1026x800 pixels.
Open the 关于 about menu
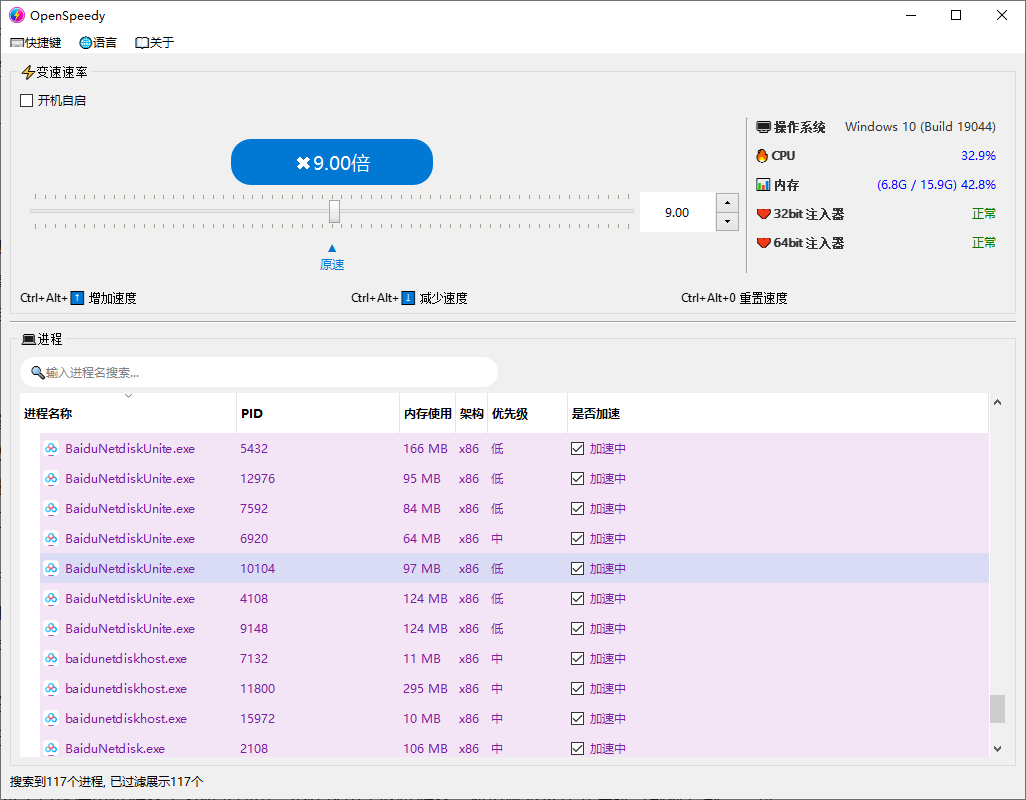point(154,42)
